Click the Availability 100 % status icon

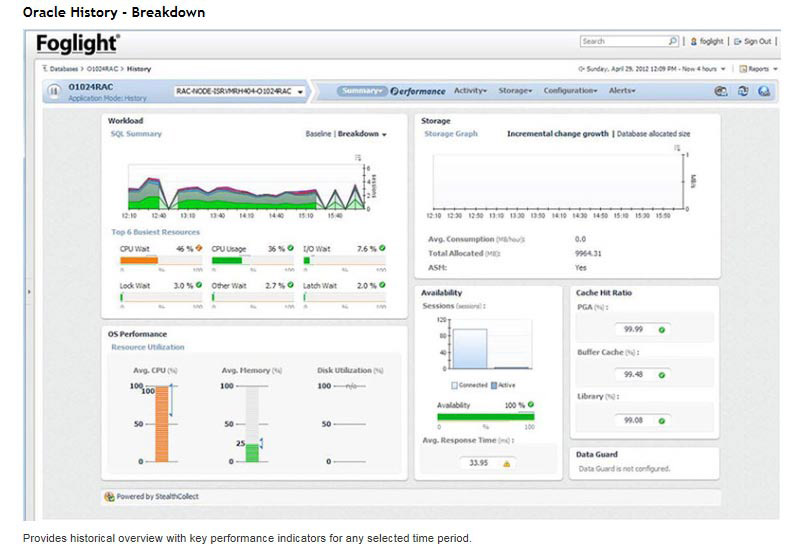pos(531,405)
